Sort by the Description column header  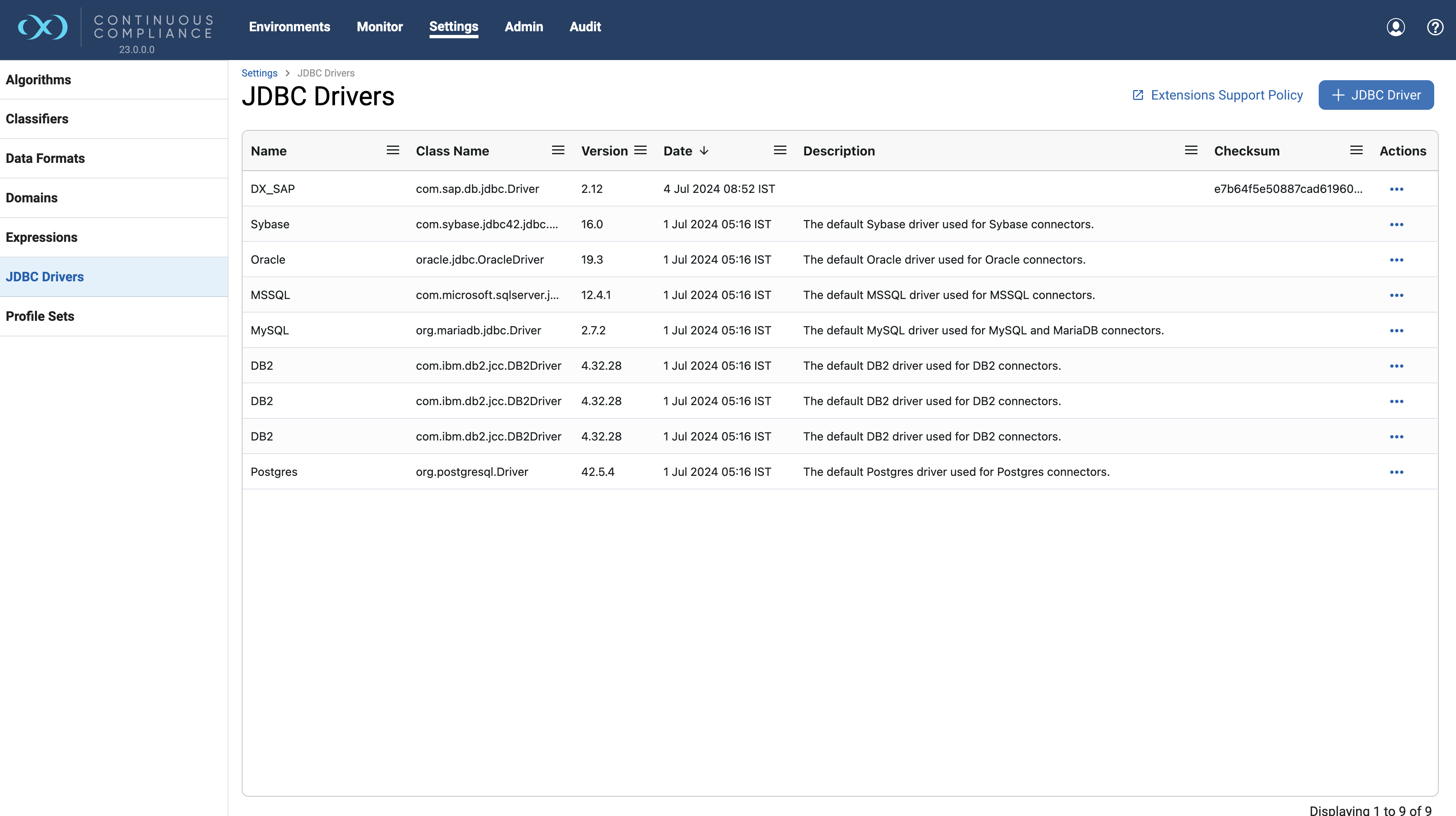[x=839, y=151]
